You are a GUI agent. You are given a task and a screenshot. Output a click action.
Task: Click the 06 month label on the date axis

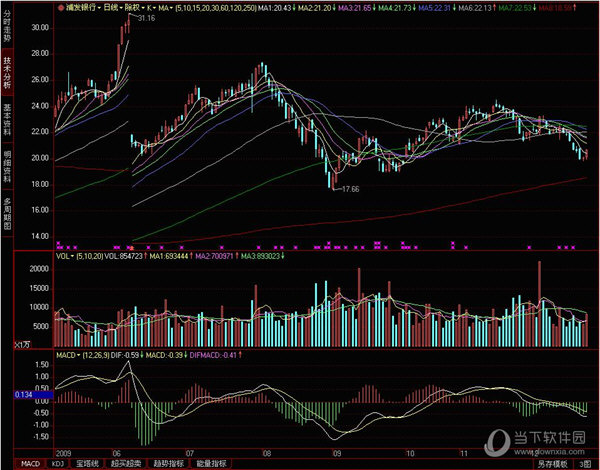click(x=117, y=454)
